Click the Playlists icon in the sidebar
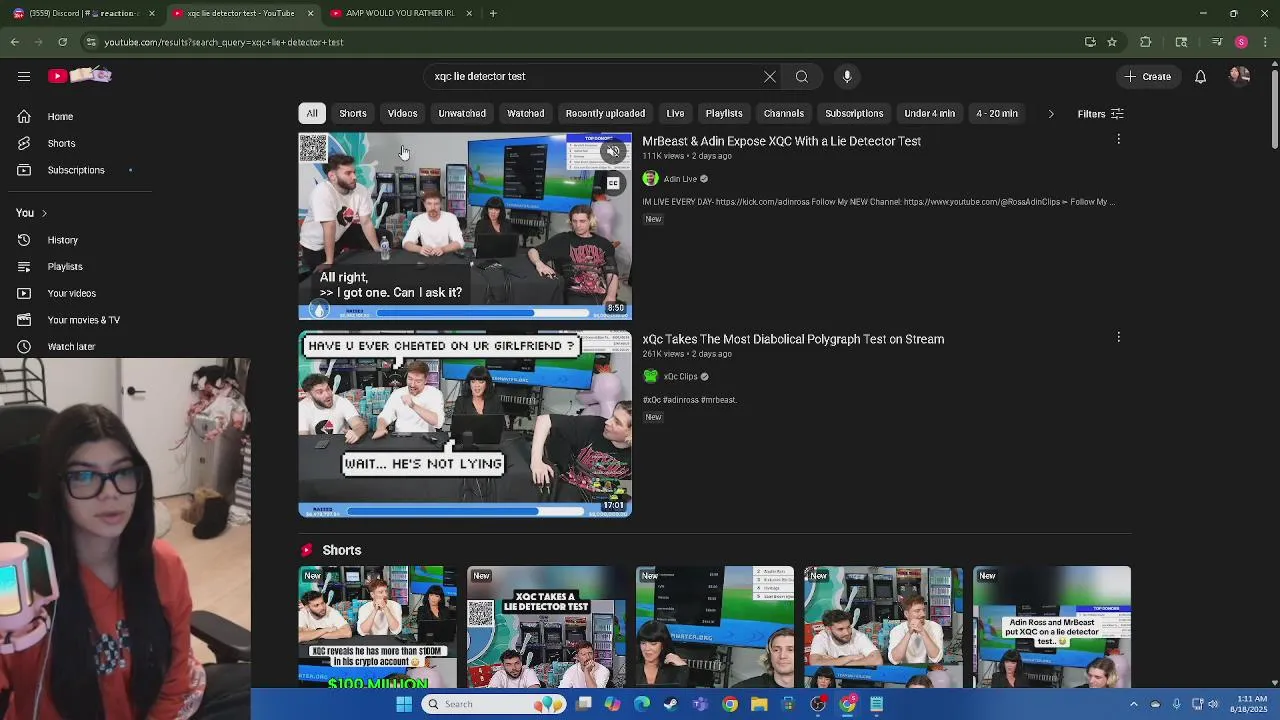This screenshot has width=1280, height=720. tap(24, 266)
